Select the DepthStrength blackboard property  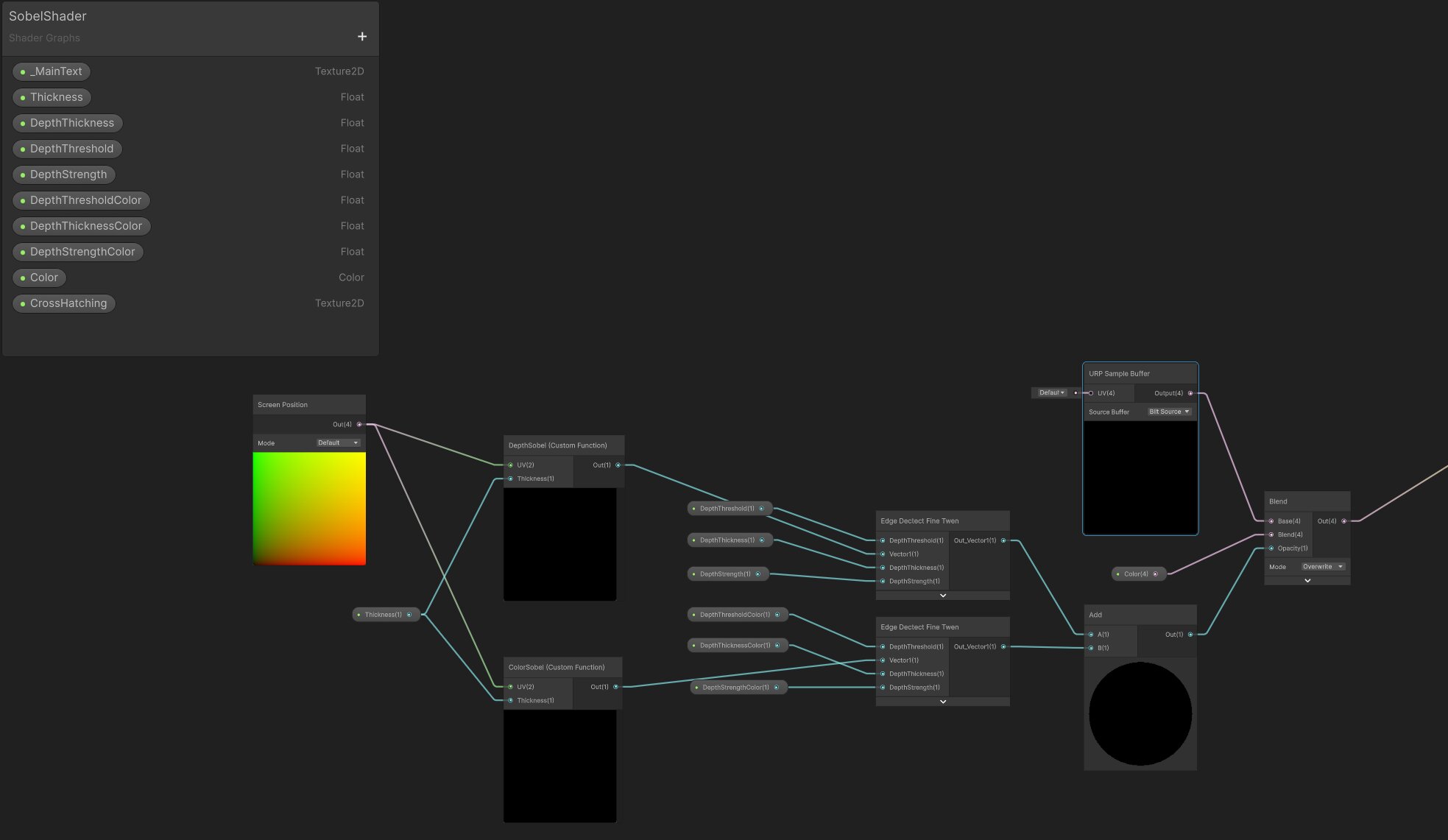click(x=63, y=174)
